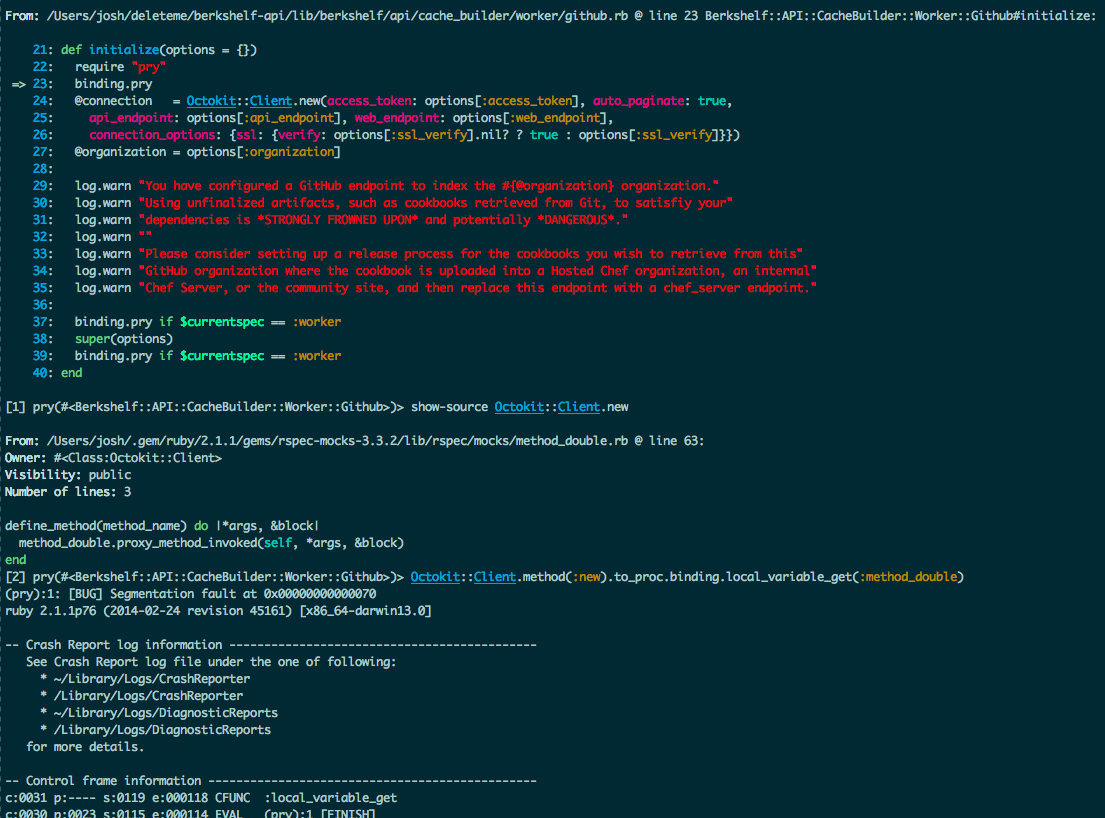Click Octokit link in show-source command
1105x818 pixels.
coord(519,407)
